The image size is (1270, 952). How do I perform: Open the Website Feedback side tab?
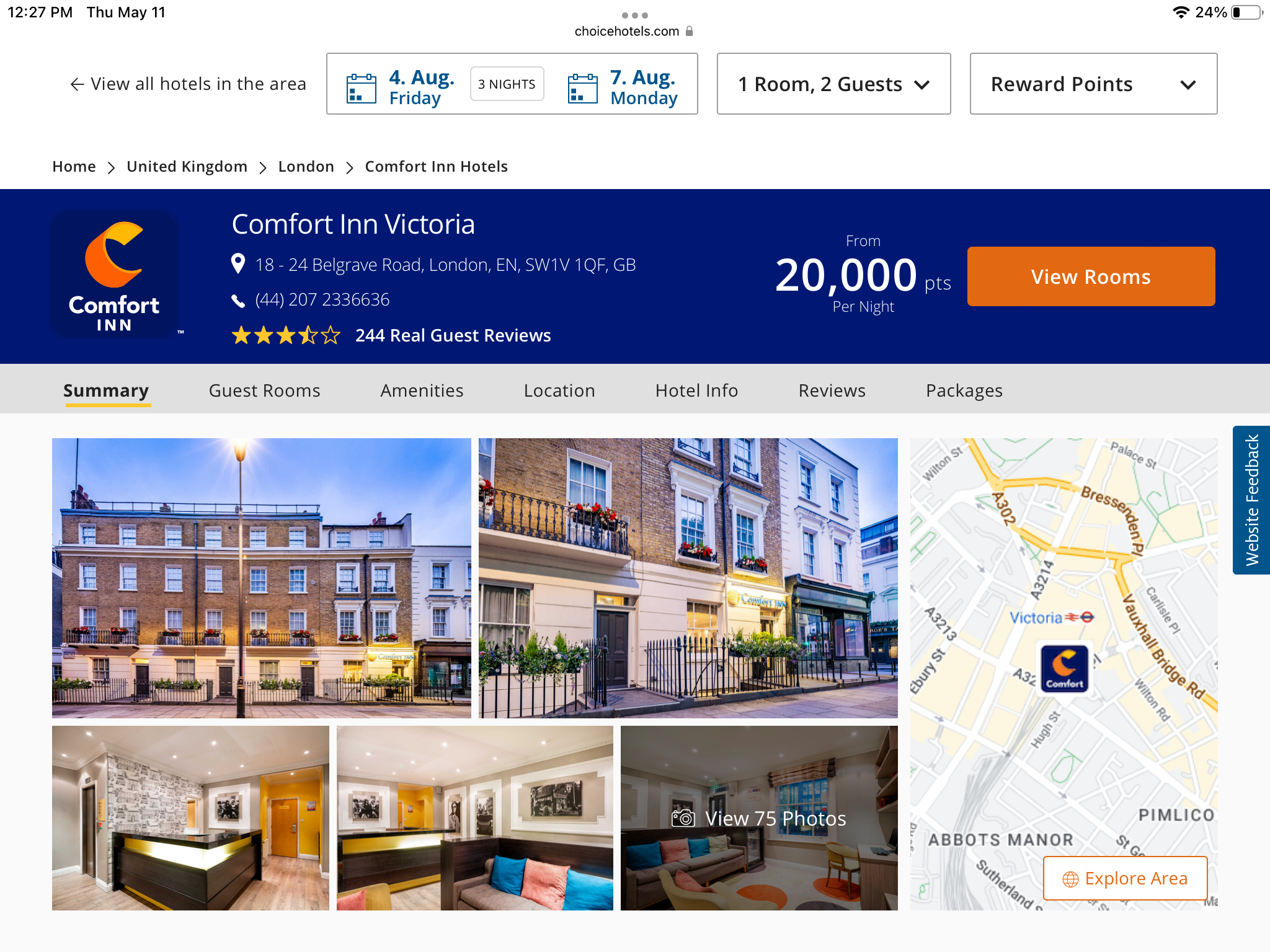[x=1251, y=500]
